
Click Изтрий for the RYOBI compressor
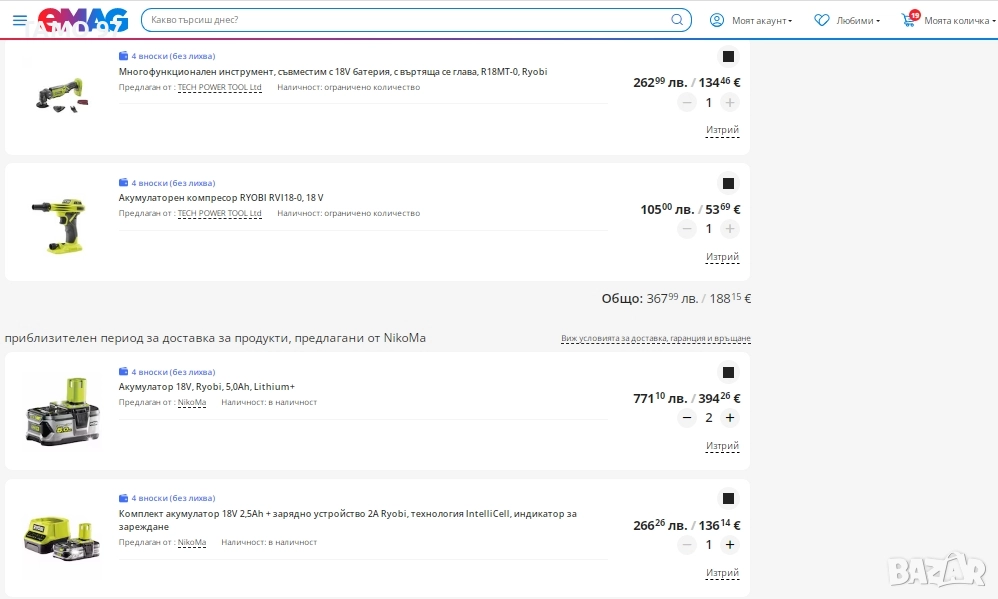(722, 257)
